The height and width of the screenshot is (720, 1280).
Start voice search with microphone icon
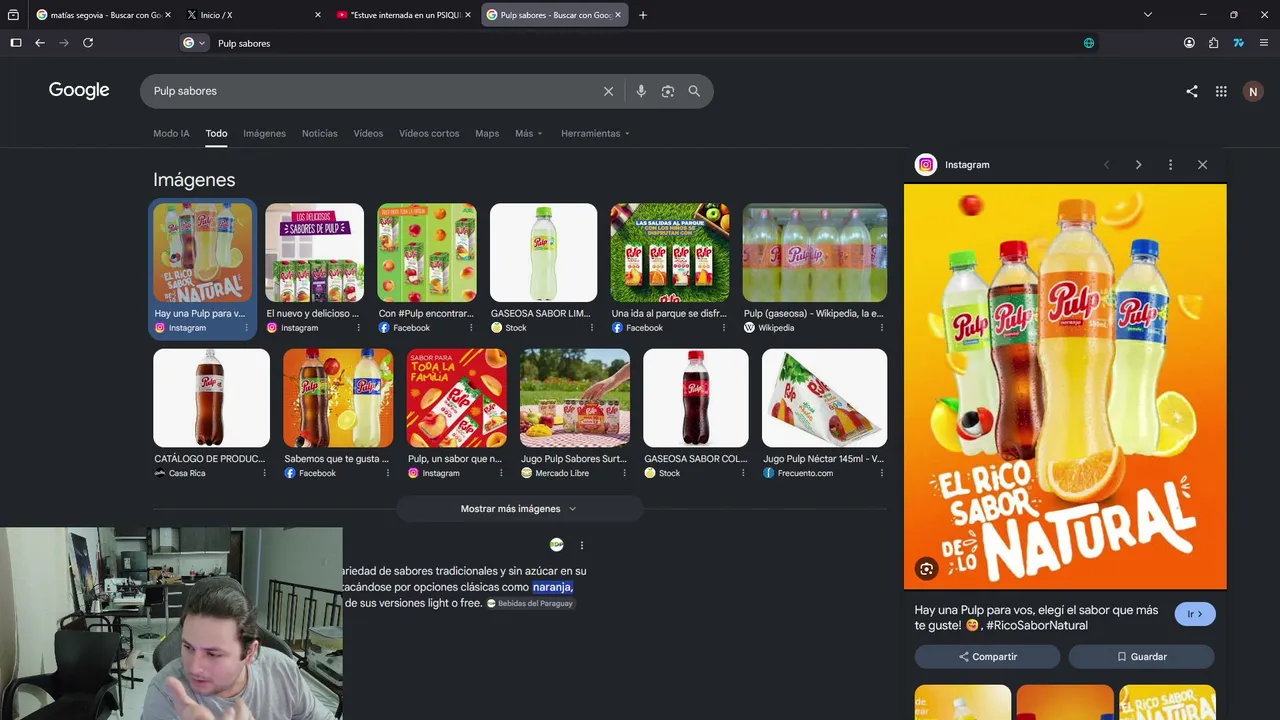click(x=641, y=91)
